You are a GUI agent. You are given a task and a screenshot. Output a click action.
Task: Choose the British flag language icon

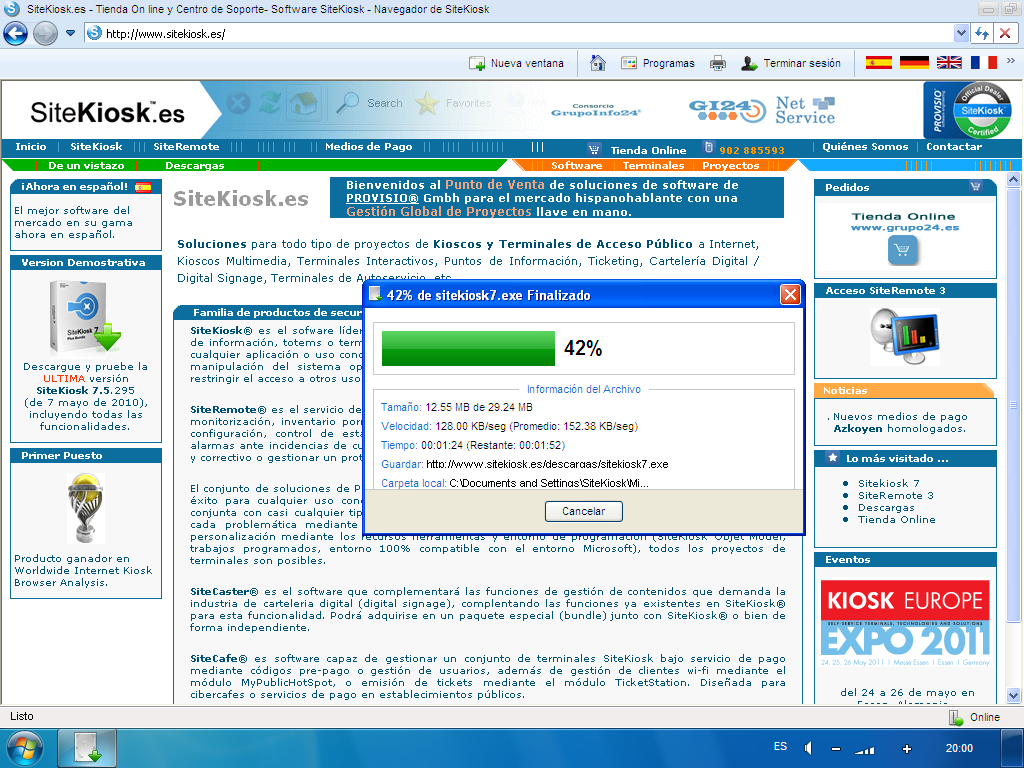click(x=949, y=63)
